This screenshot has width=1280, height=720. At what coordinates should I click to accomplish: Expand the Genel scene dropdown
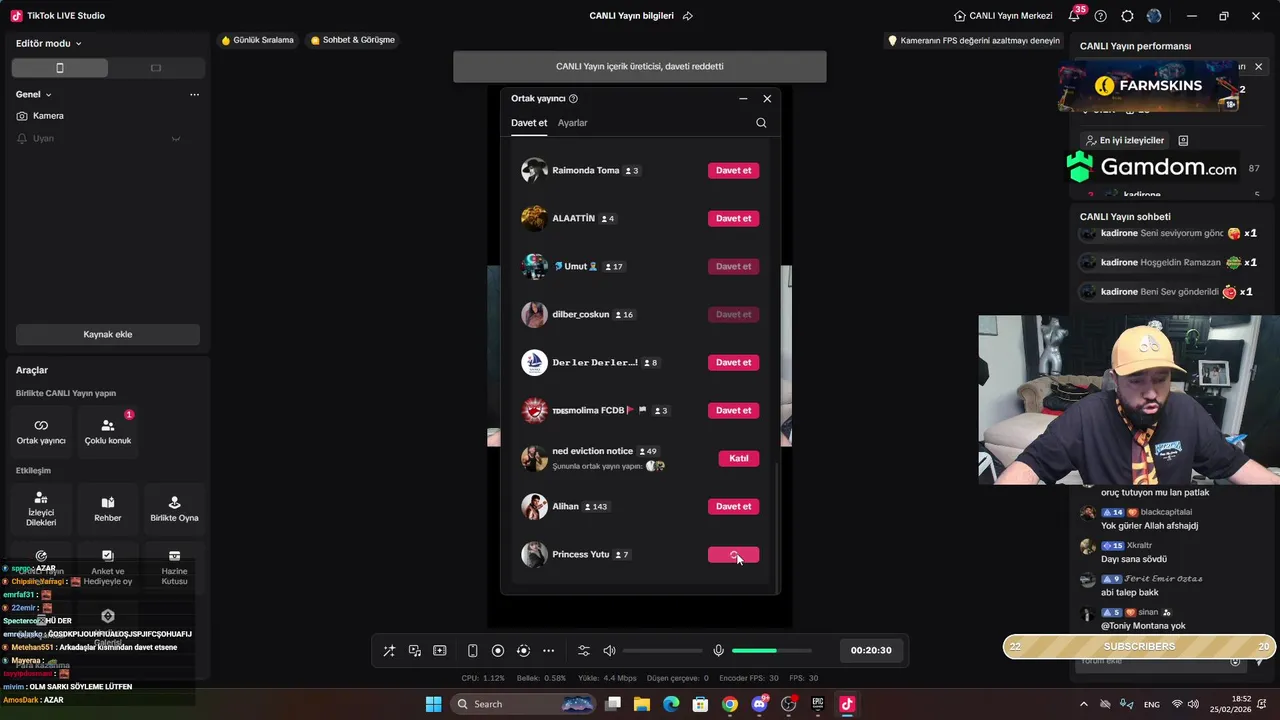point(34,94)
